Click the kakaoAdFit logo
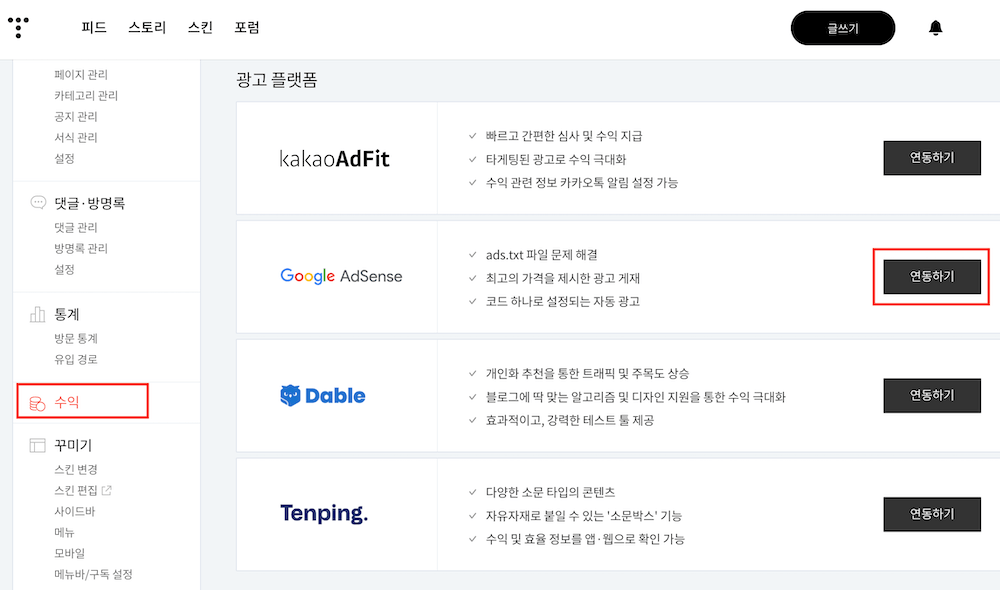This screenshot has width=1000, height=590. (x=334, y=158)
